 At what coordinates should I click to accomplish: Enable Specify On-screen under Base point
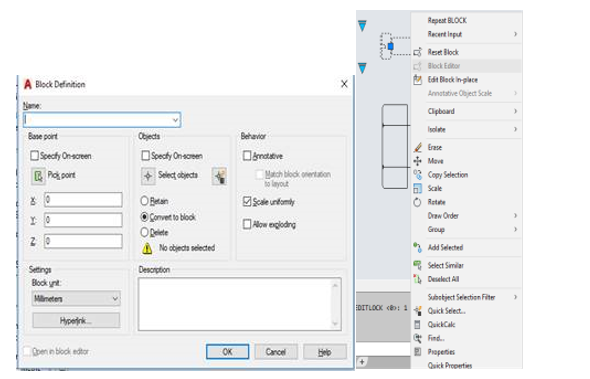pyautogui.click(x=35, y=155)
